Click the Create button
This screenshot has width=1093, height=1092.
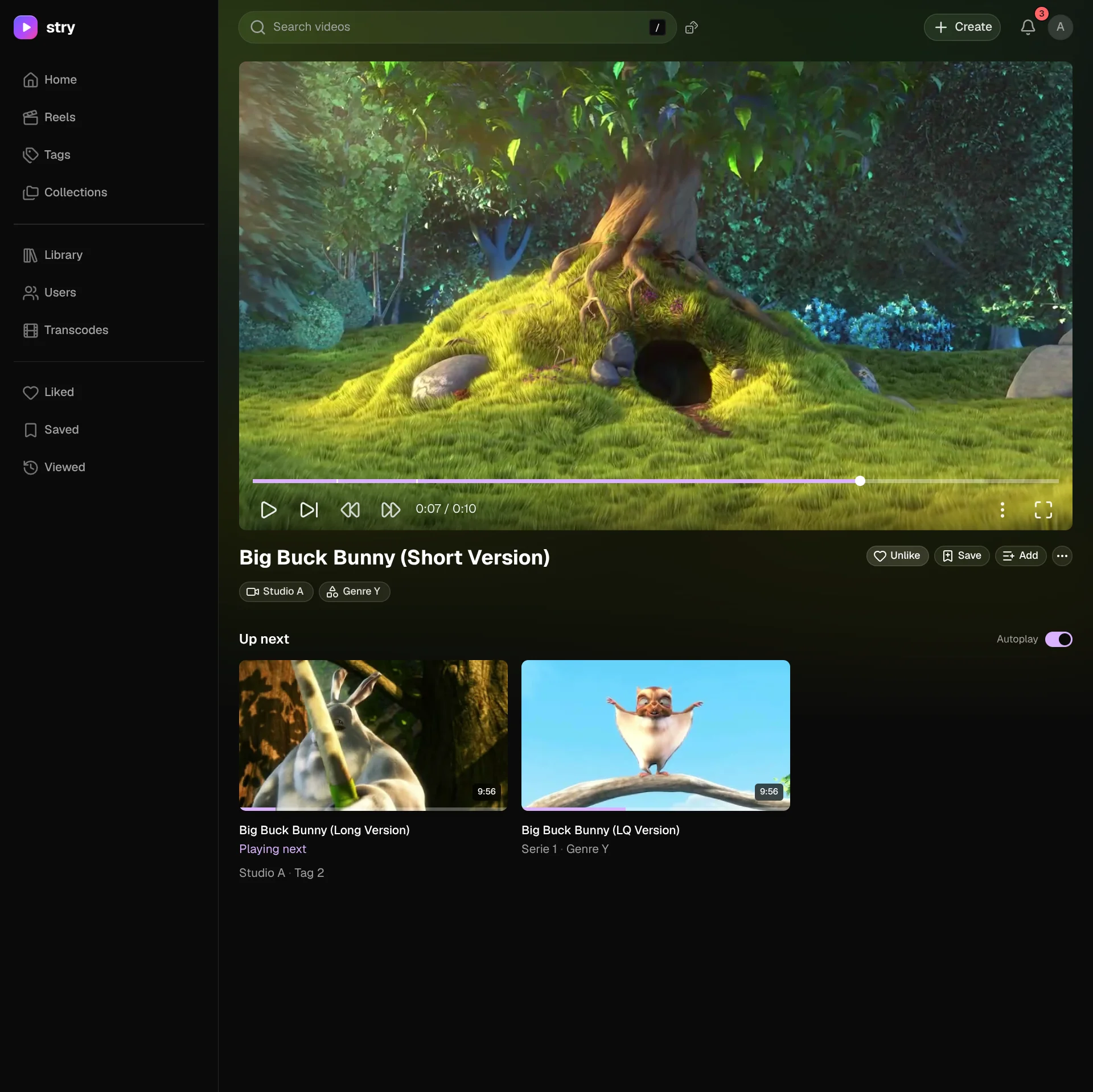pos(962,27)
